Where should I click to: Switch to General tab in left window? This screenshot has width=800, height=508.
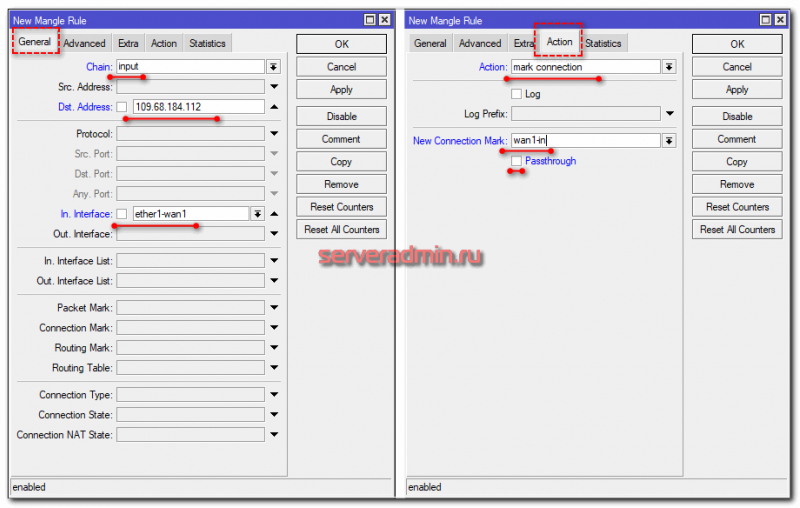click(x=35, y=42)
